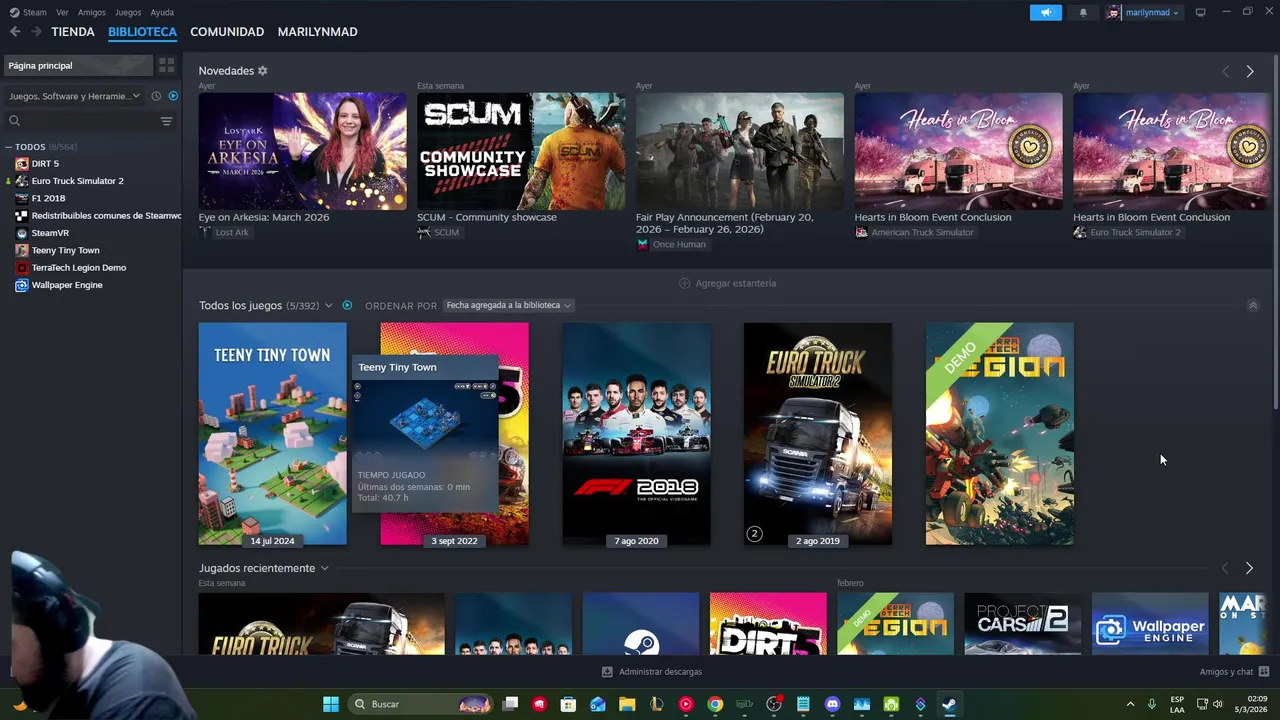1280x720 pixels.
Task: Click the Lost Ark tag icon under news
Action: [205, 232]
